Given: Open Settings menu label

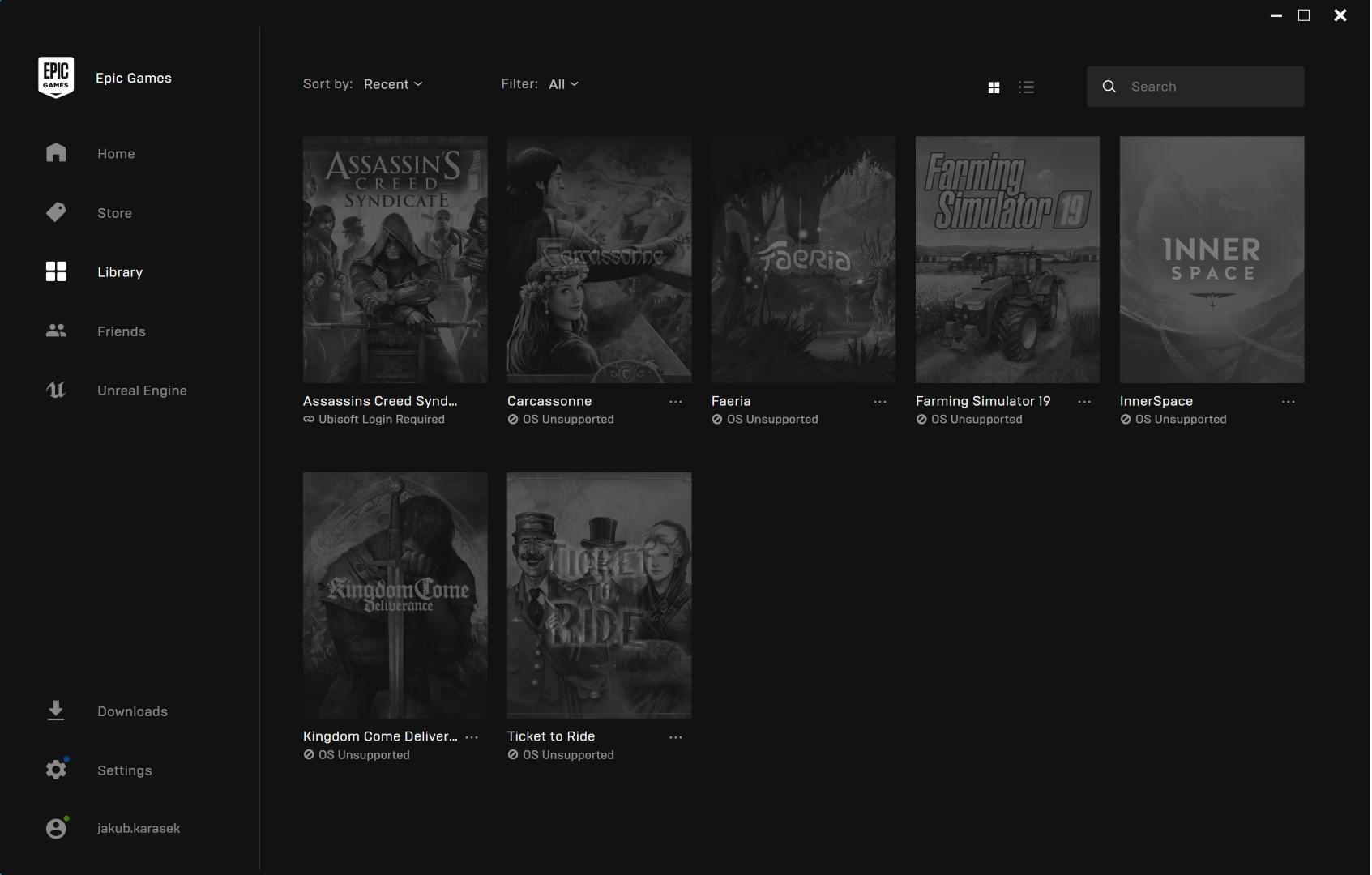Looking at the screenshot, I should [x=124, y=770].
